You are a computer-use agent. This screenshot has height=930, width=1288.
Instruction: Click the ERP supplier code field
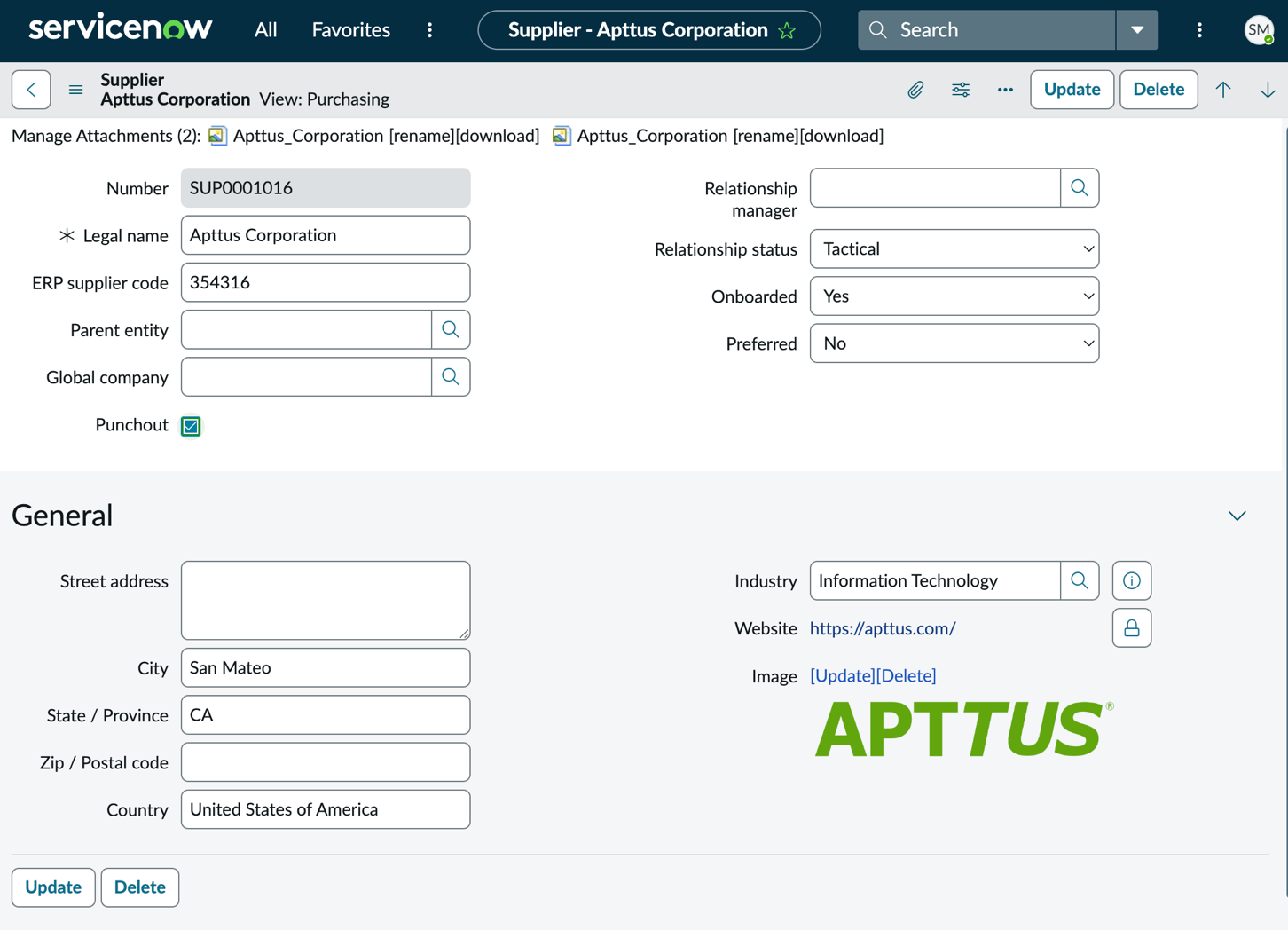(326, 282)
